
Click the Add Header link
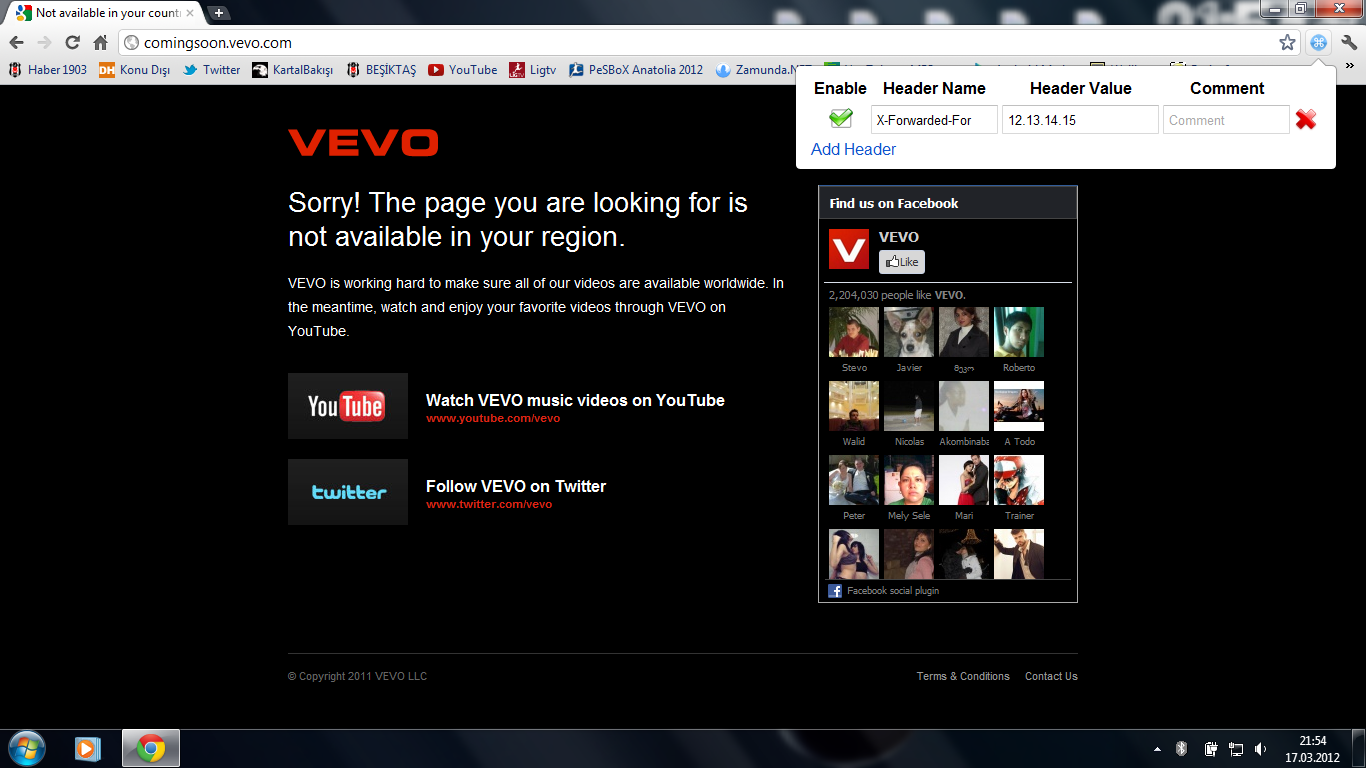click(x=853, y=149)
